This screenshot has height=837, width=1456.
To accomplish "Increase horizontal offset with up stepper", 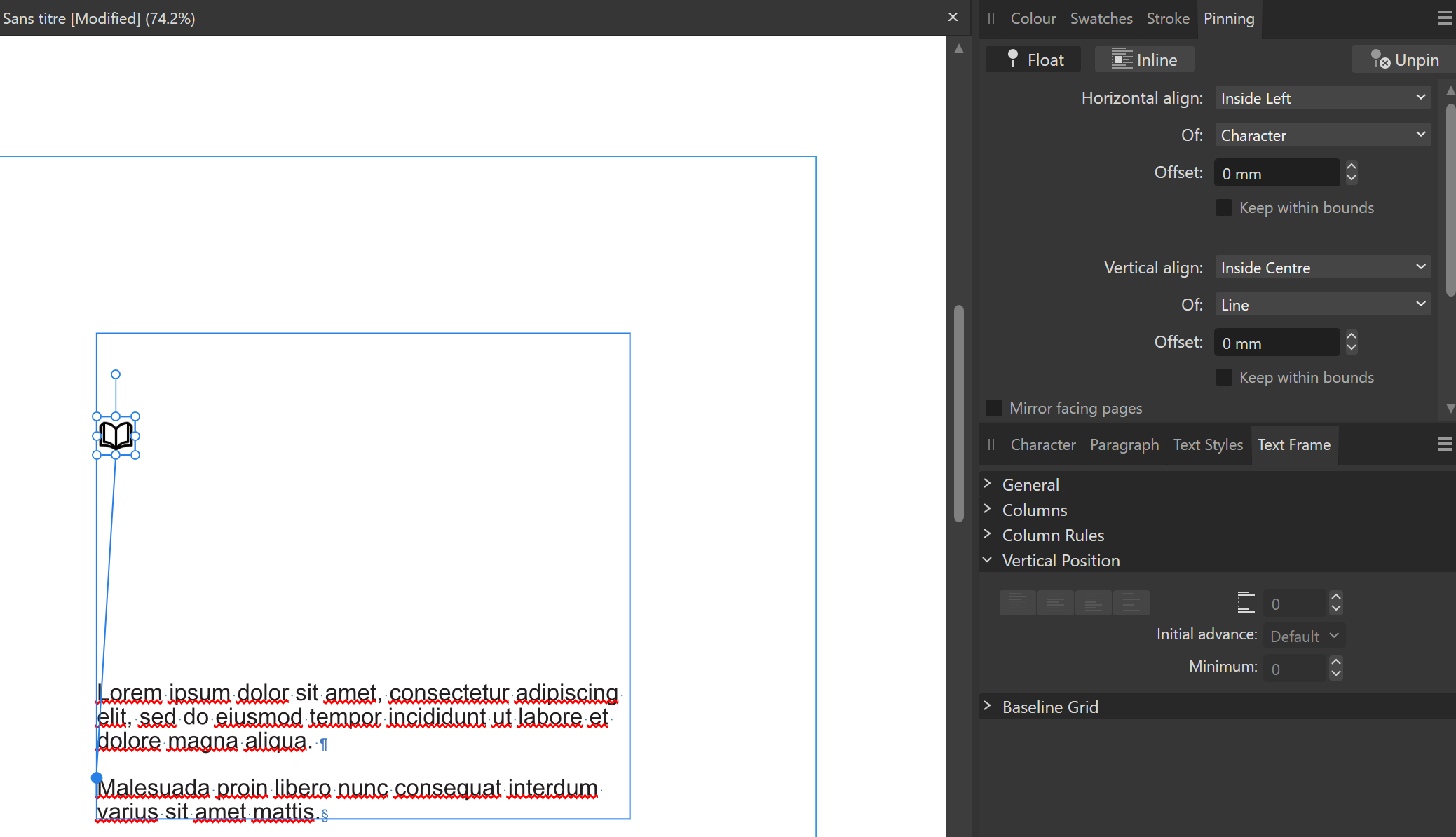I will pos(1352,166).
